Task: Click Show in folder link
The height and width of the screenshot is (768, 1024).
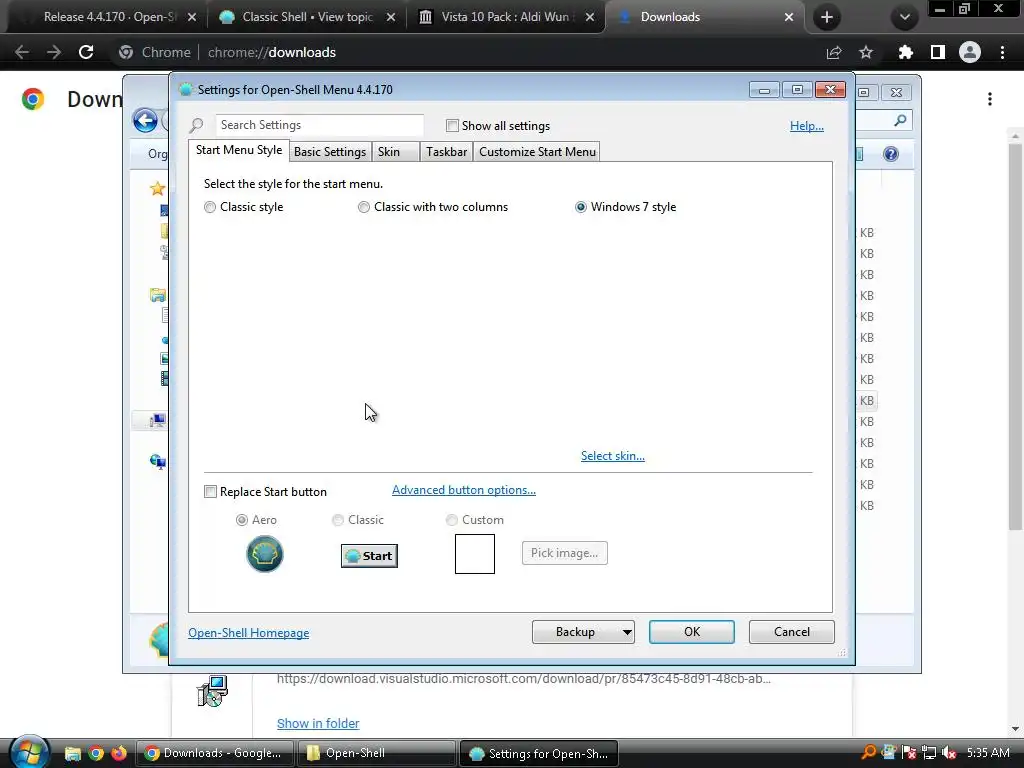Action: pos(318,724)
